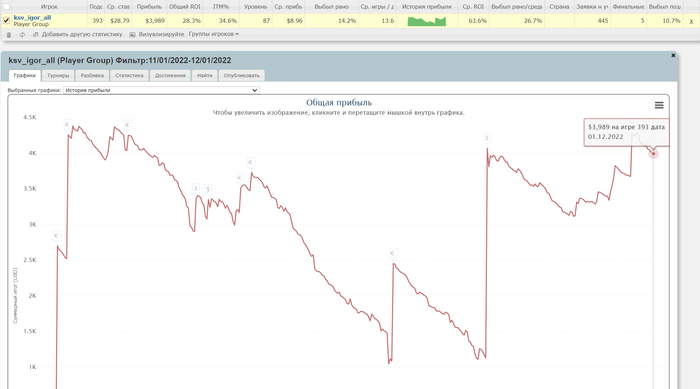
Task: Click the '$3,989 на игре 393' tooltip
Action: [x=626, y=132]
